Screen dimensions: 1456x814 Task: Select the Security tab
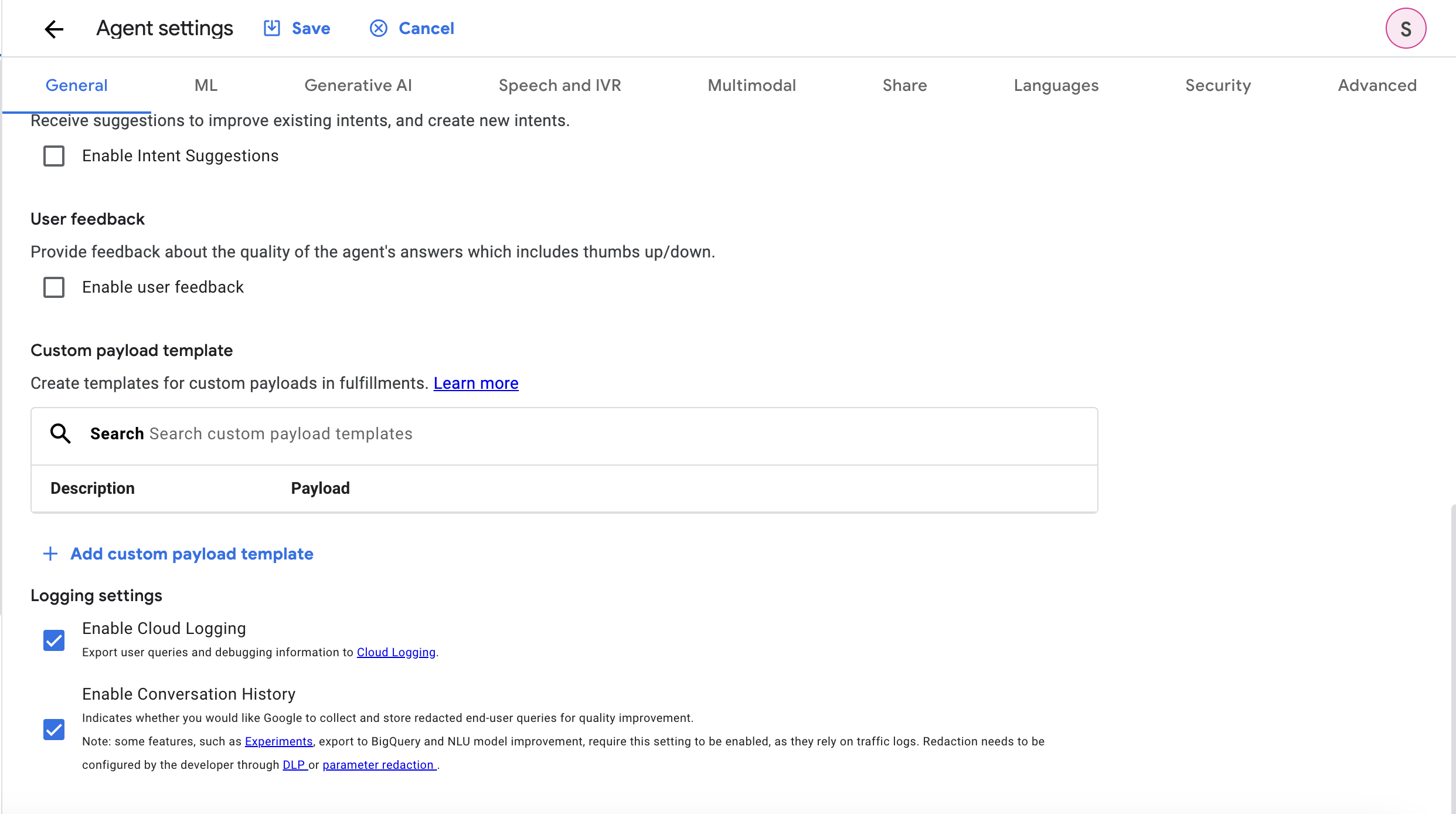[1218, 85]
